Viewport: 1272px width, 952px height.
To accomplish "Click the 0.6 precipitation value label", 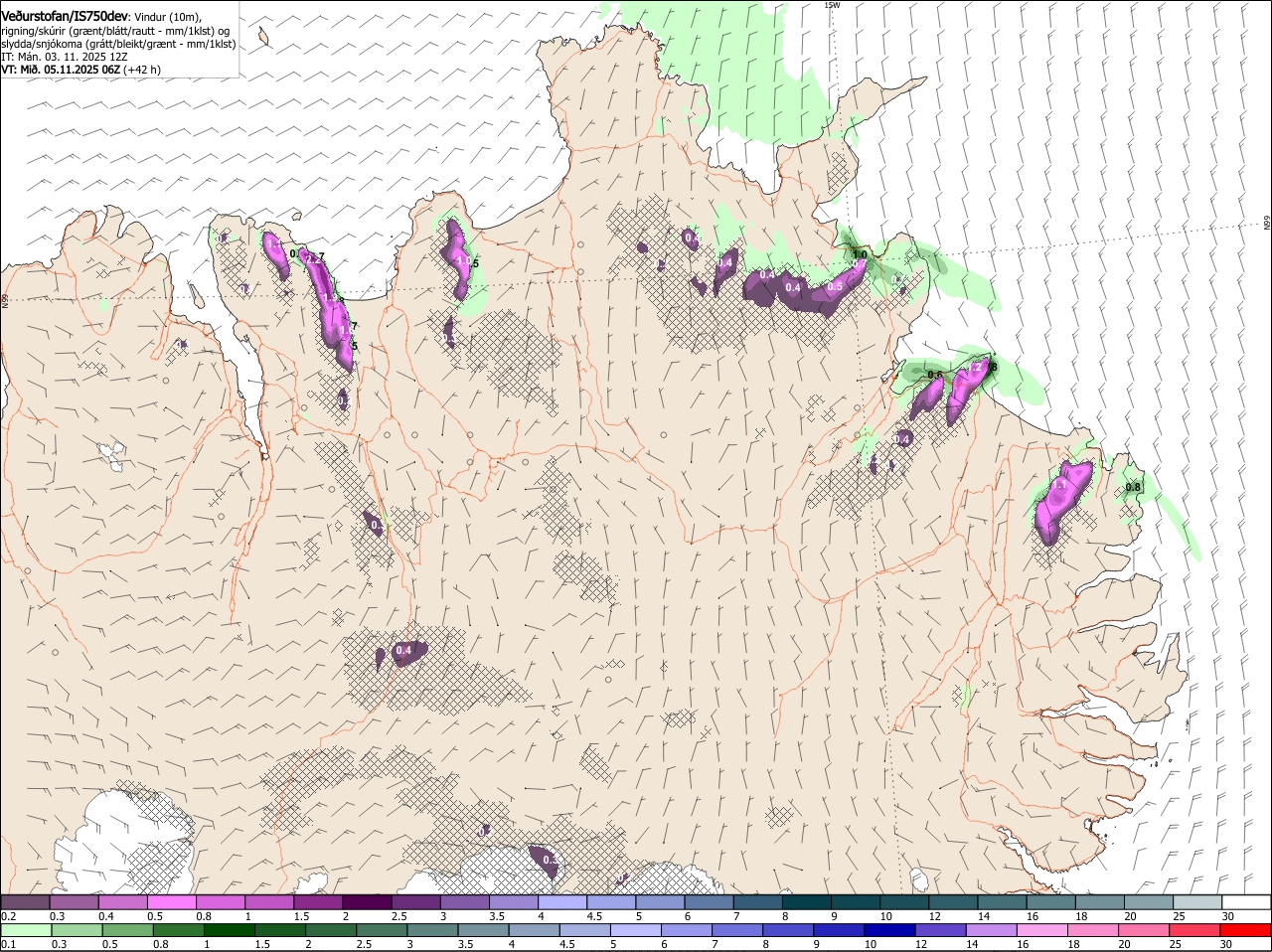I will (x=934, y=375).
